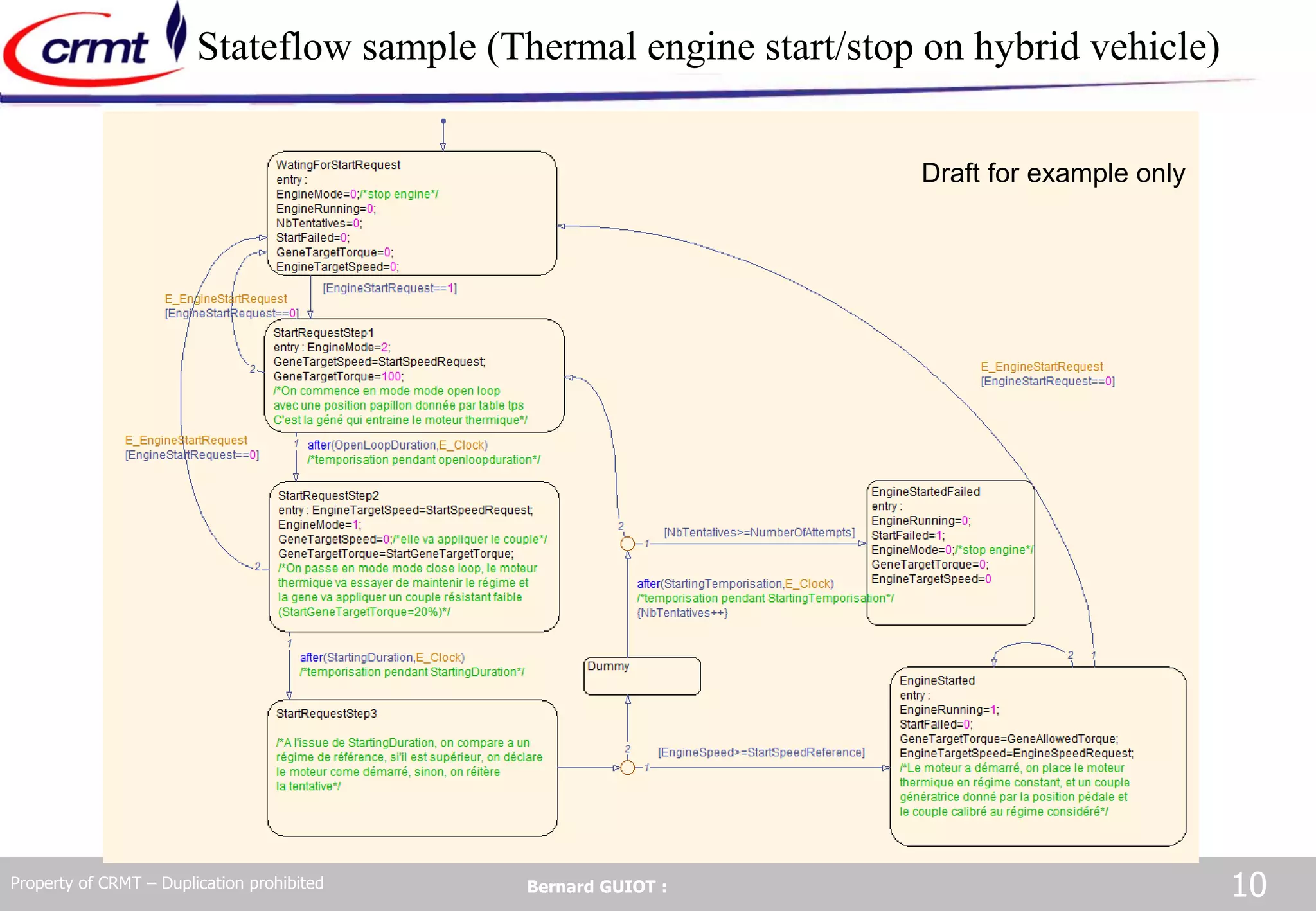Click the after(StartingDuration,E_Clock) label
Screen dimensions: 1316x911
pyautogui.click(x=382, y=657)
